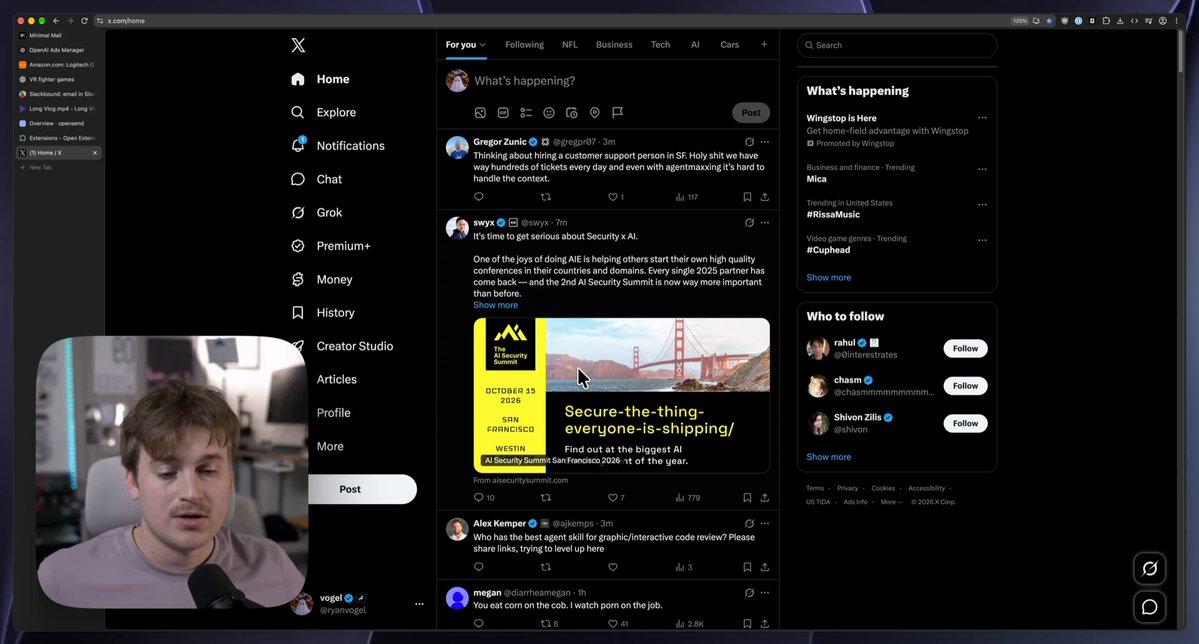Screen dimensions: 1199x644
Task: Add a poll in the composer
Action: click(526, 112)
